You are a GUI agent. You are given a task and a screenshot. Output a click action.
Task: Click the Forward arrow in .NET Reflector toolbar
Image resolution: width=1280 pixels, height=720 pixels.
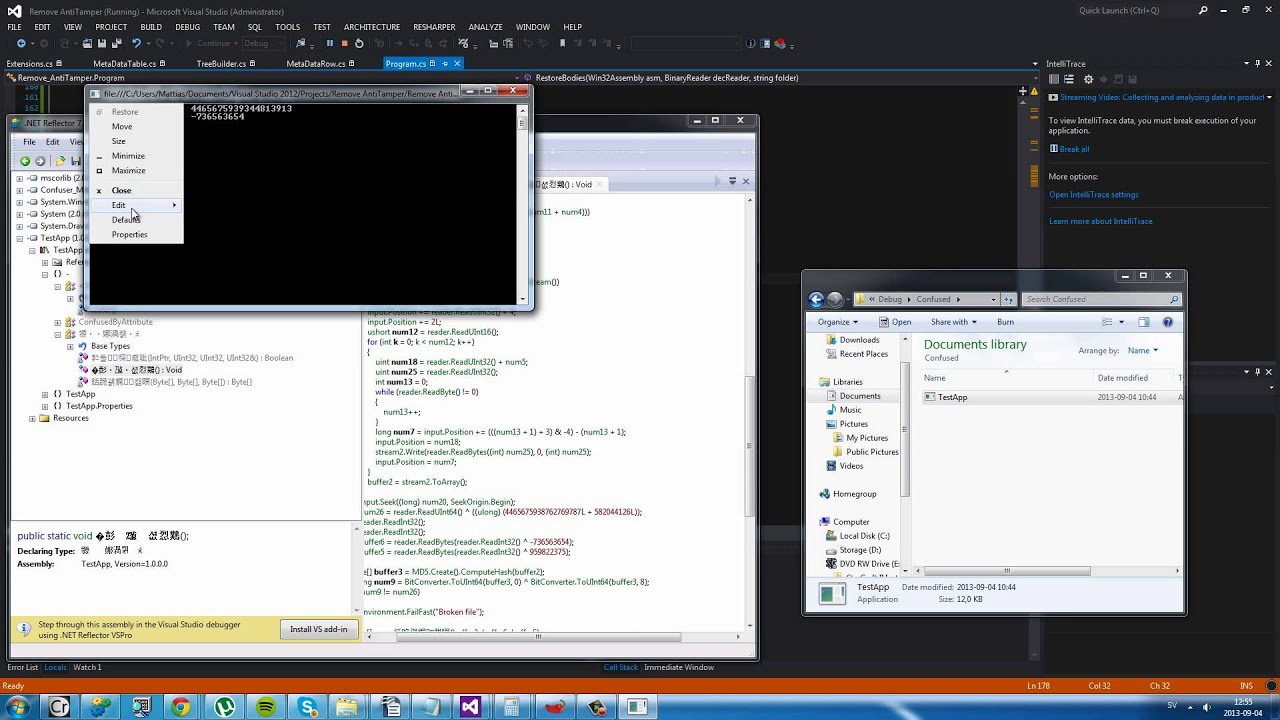click(40, 161)
